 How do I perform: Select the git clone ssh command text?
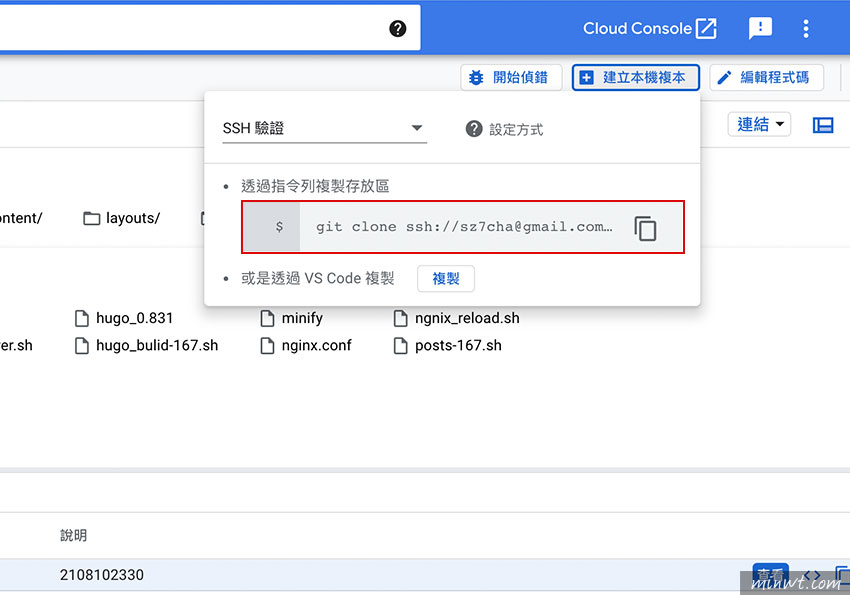point(464,227)
